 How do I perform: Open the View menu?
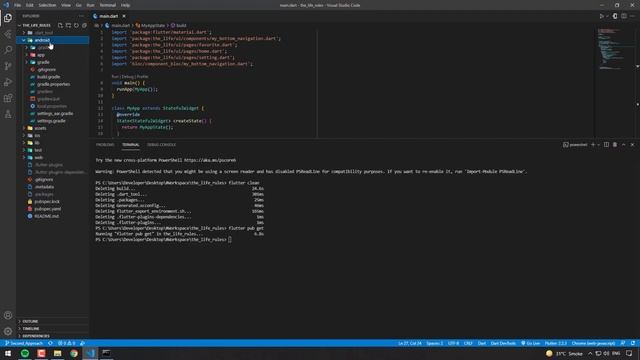pyautogui.click(x=66, y=5)
